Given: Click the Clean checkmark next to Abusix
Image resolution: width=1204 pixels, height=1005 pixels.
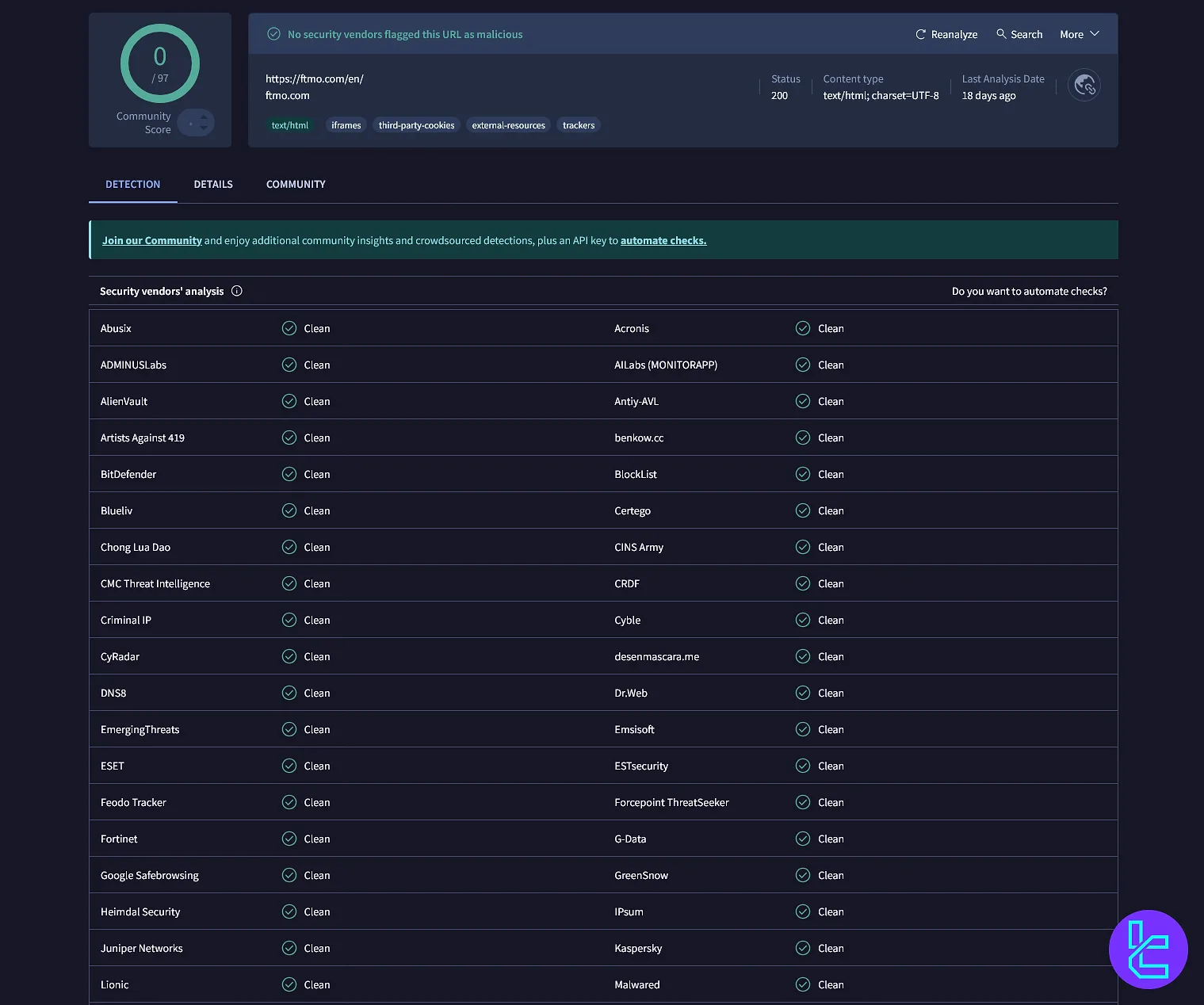Looking at the screenshot, I should click(x=289, y=328).
